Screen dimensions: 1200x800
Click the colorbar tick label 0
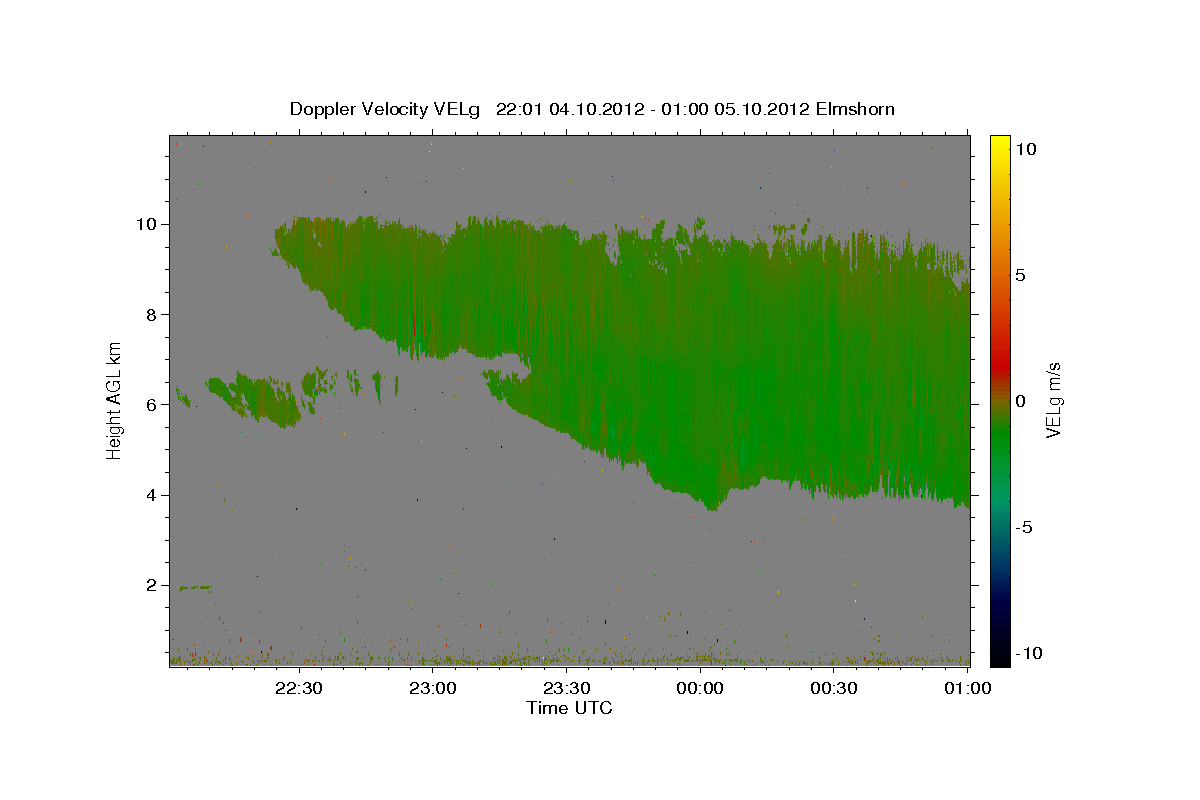pos(1020,401)
